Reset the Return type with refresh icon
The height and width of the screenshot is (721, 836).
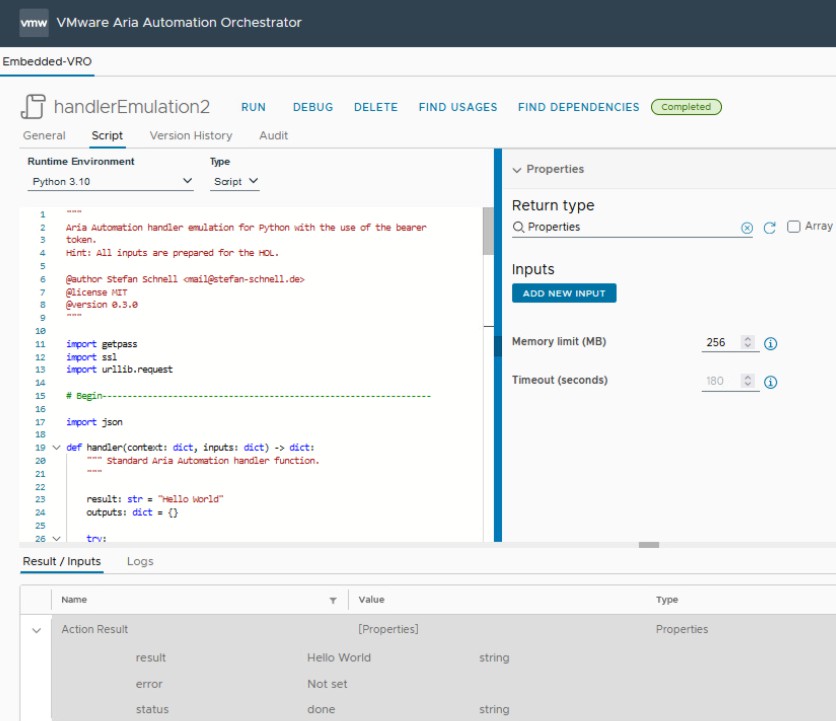(769, 228)
